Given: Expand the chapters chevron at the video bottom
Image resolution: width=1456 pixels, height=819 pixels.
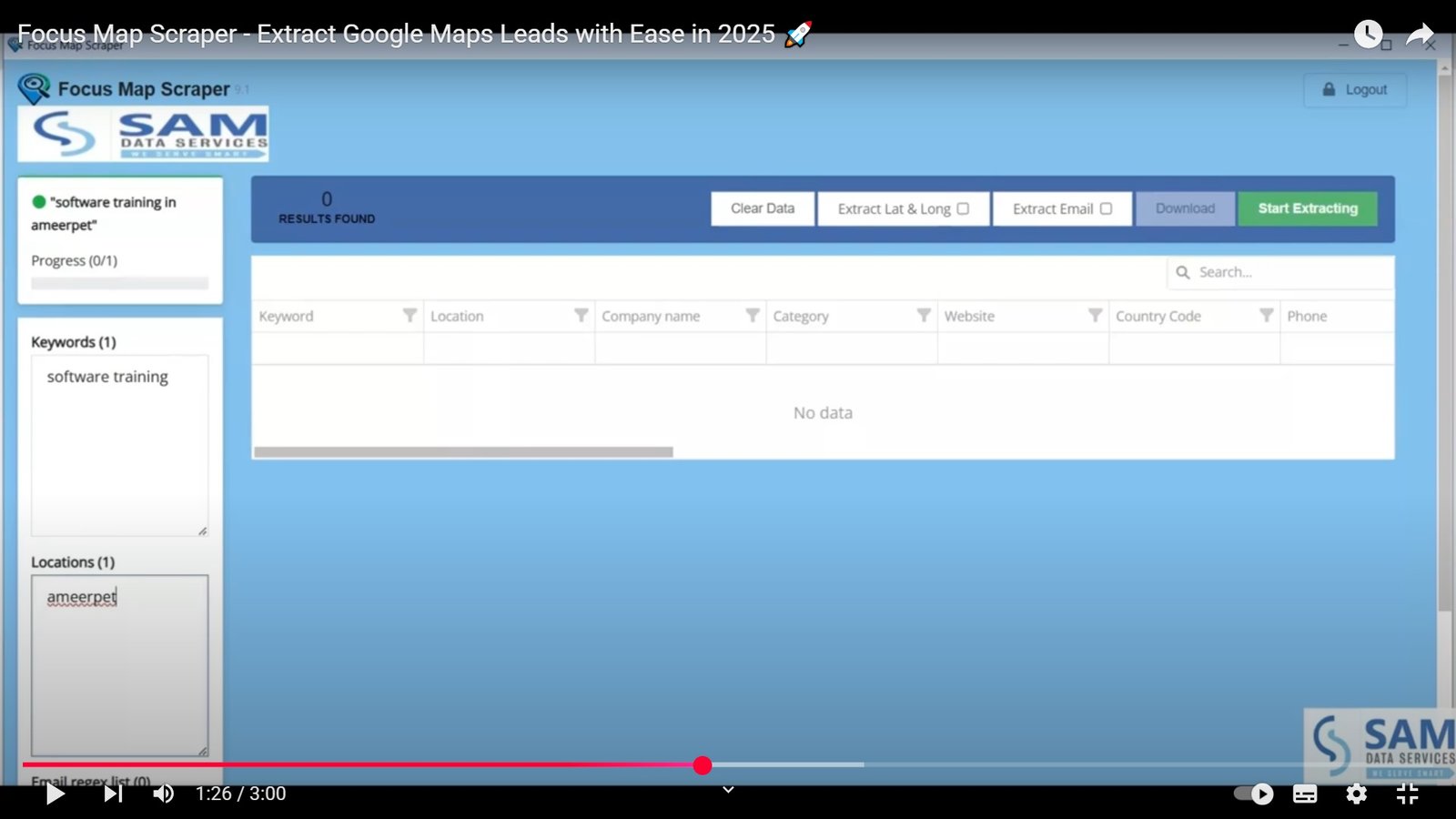Looking at the screenshot, I should tap(728, 790).
